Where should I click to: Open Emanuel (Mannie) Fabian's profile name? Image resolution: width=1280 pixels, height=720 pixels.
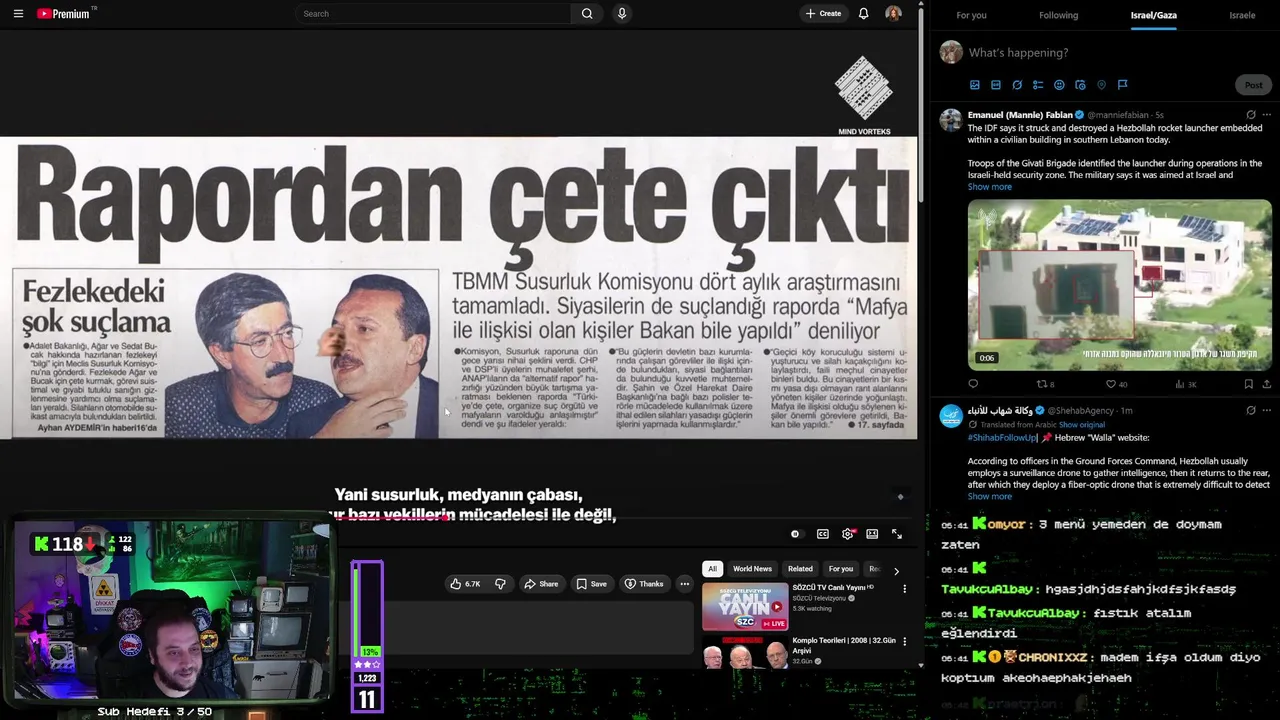pos(1019,115)
